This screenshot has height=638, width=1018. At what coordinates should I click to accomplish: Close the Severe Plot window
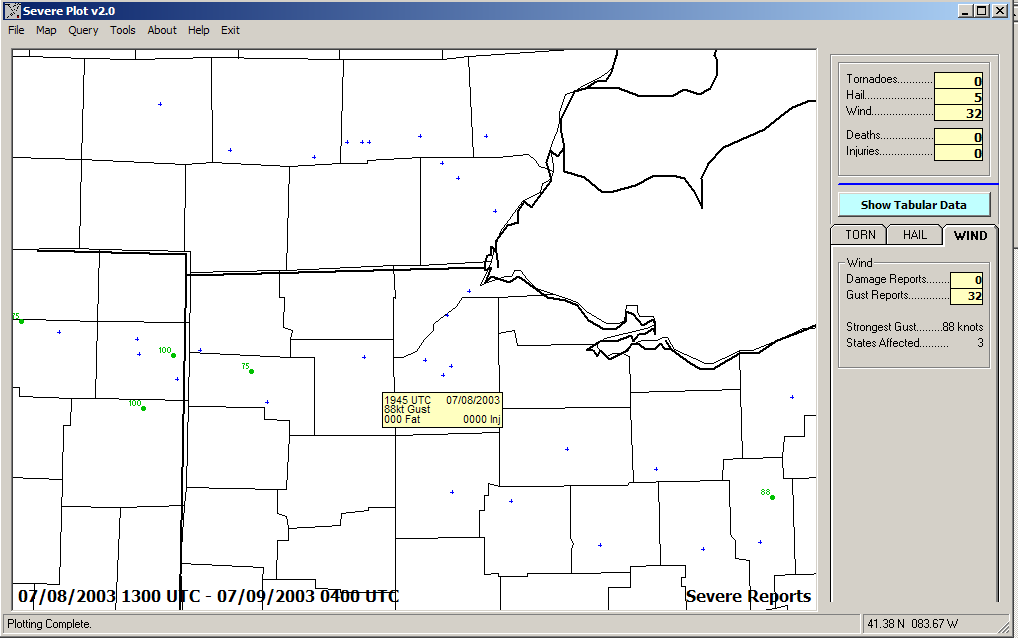pyautogui.click(x=1000, y=10)
